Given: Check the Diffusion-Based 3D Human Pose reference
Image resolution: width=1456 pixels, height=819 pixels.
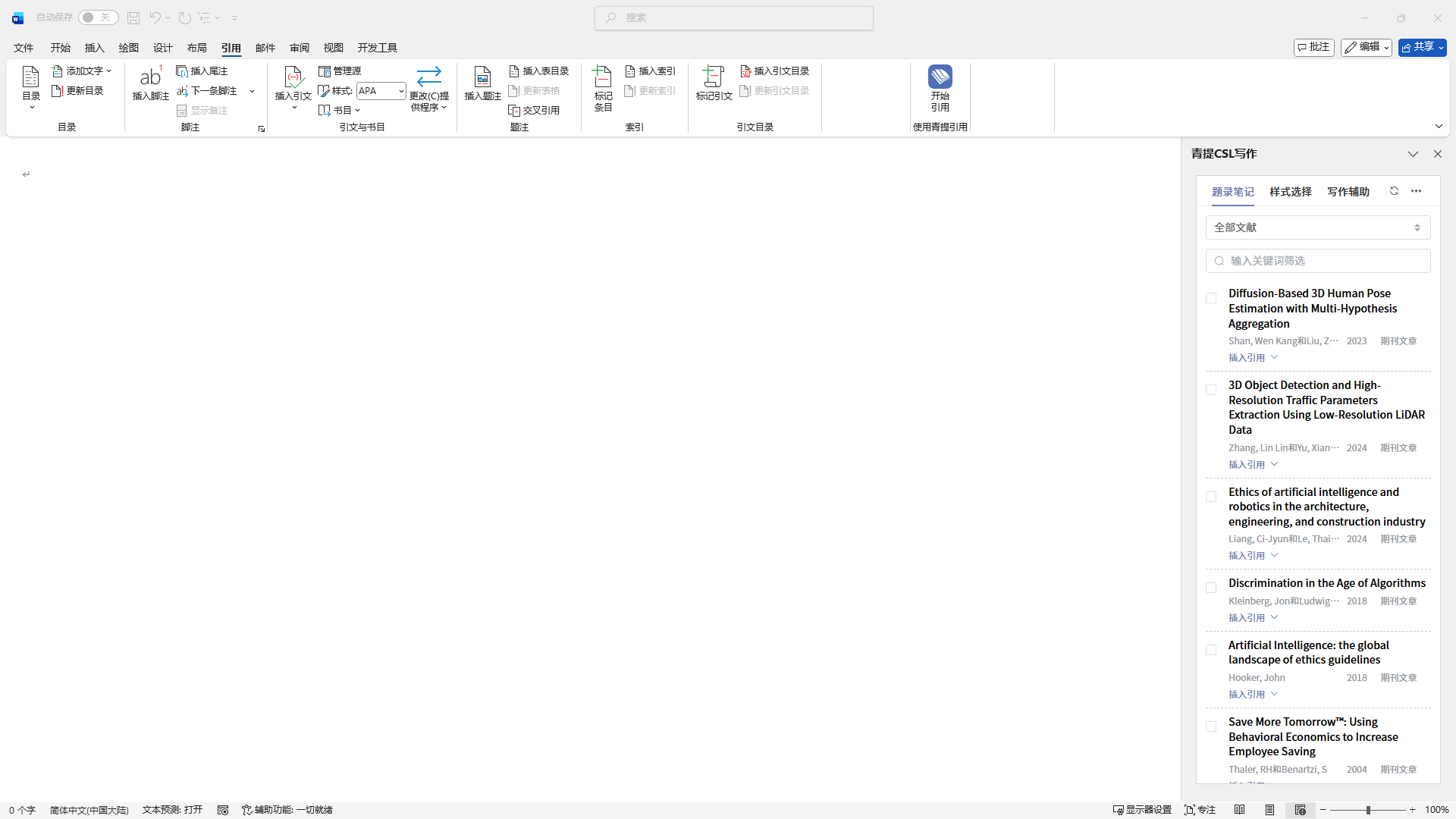Looking at the screenshot, I should [1211, 298].
